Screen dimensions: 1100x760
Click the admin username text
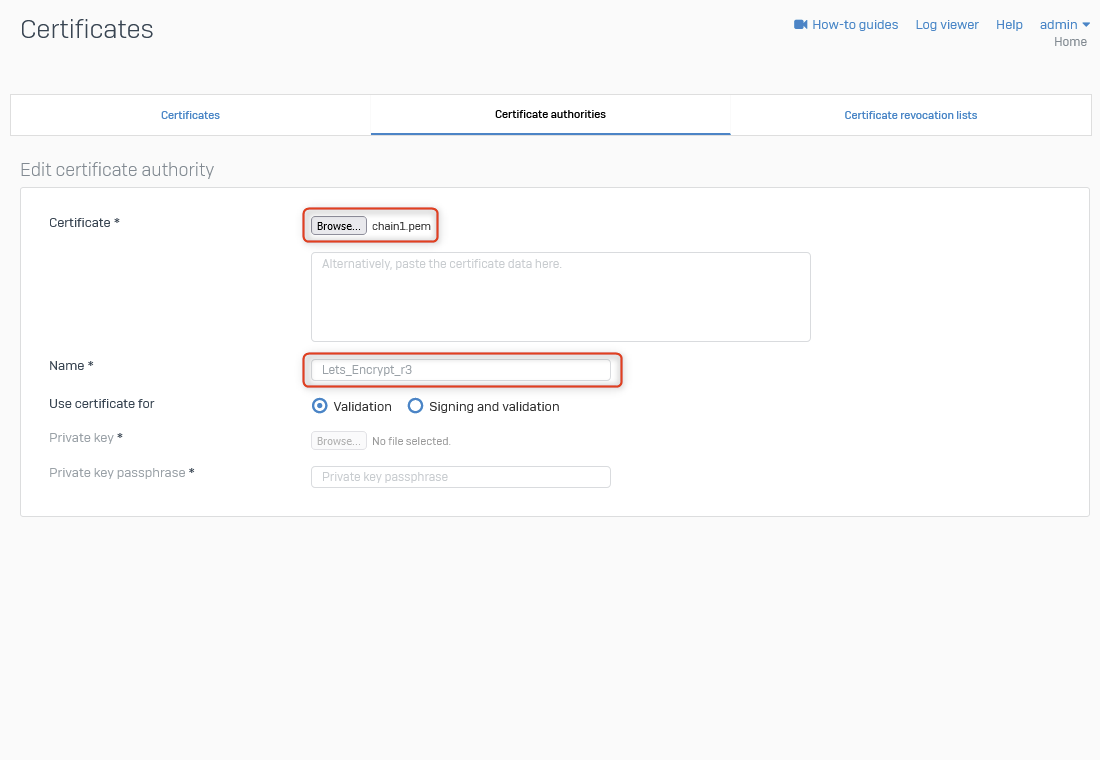pos(1058,25)
